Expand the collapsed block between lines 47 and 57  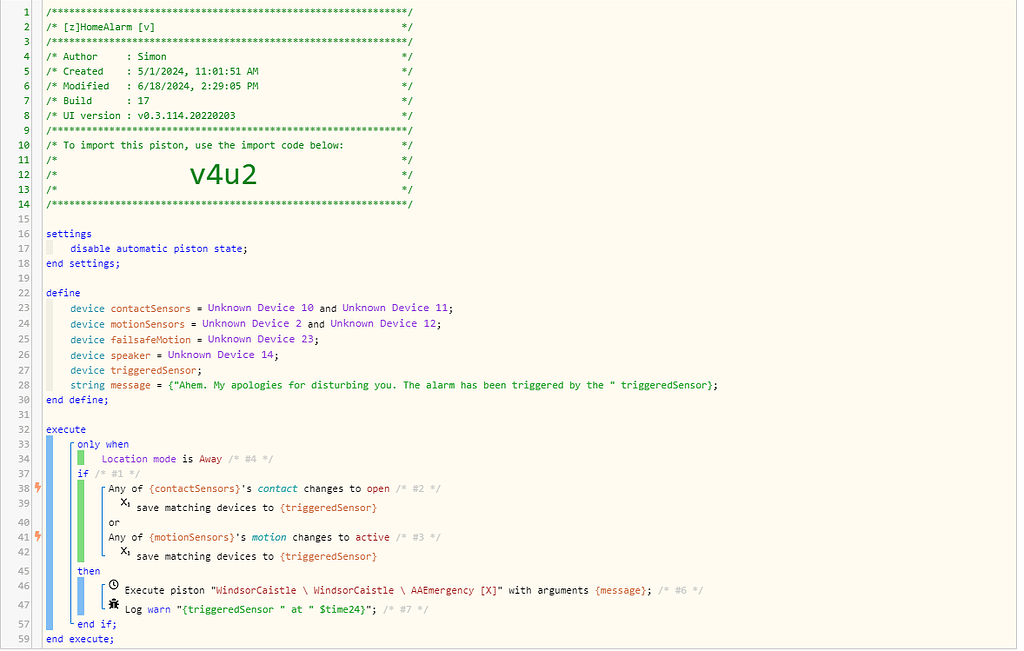pos(24,614)
